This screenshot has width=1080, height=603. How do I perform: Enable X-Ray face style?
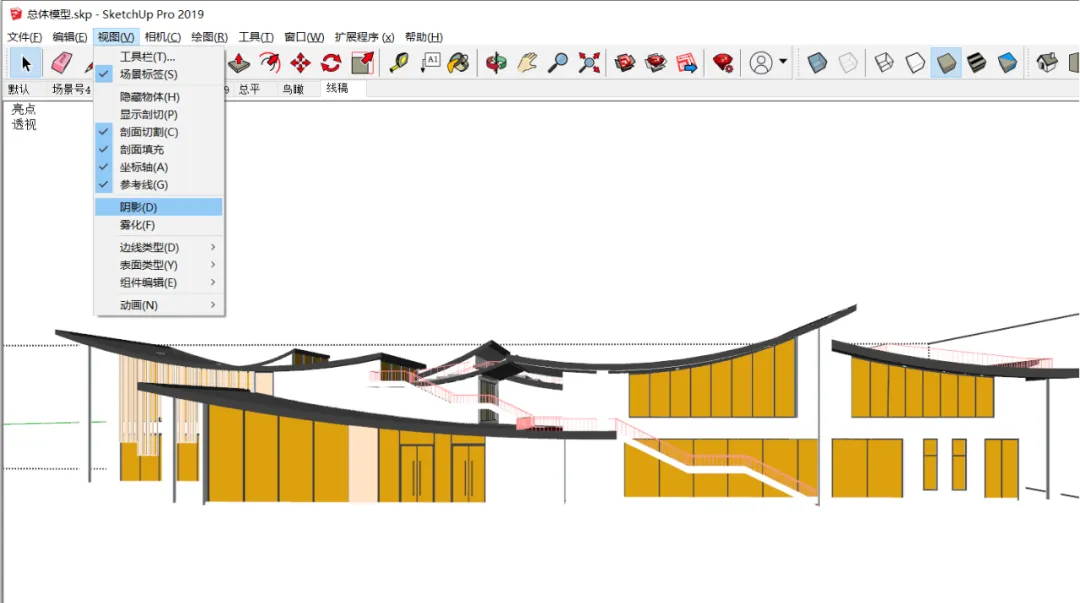tap(817, 63)
